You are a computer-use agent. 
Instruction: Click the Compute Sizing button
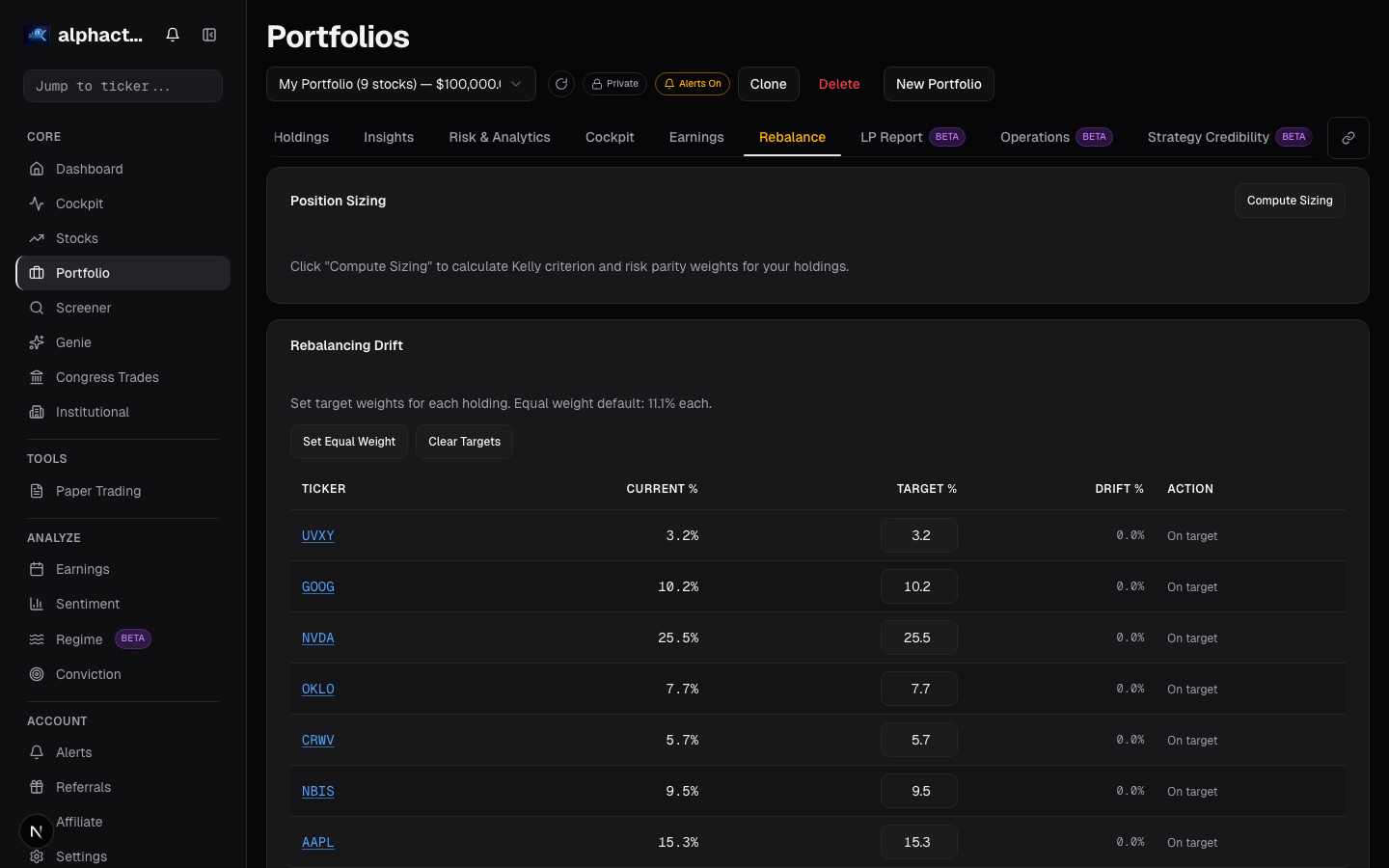click(1290, 201)
